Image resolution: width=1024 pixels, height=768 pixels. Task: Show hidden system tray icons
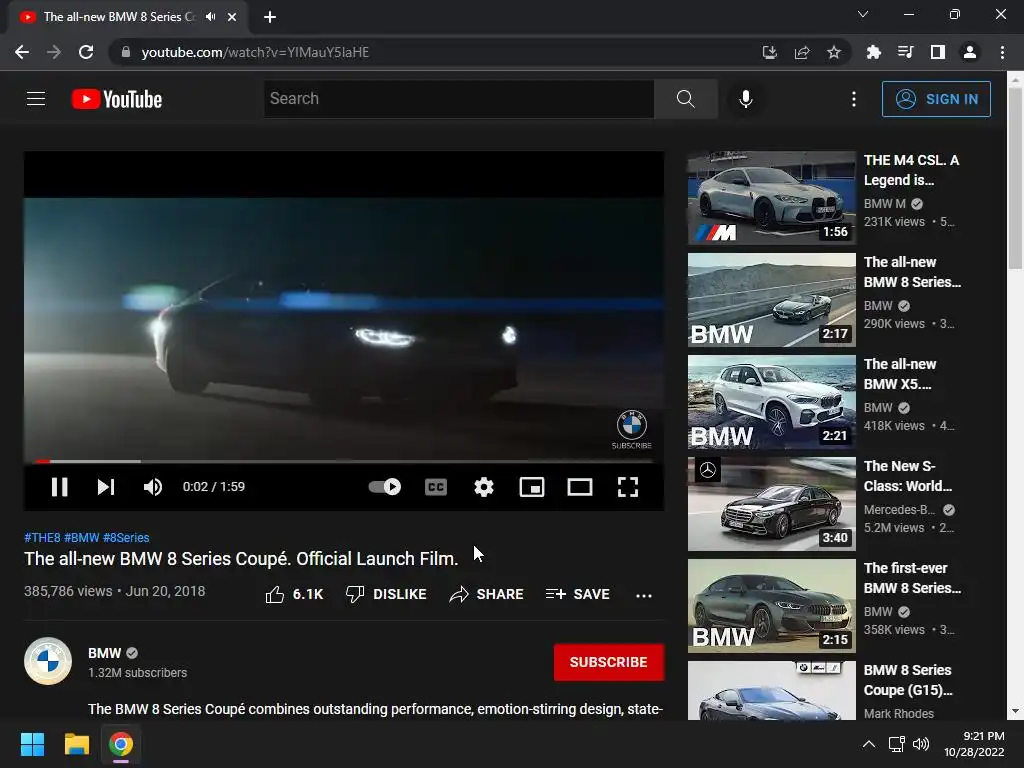(x=869, y=744)
